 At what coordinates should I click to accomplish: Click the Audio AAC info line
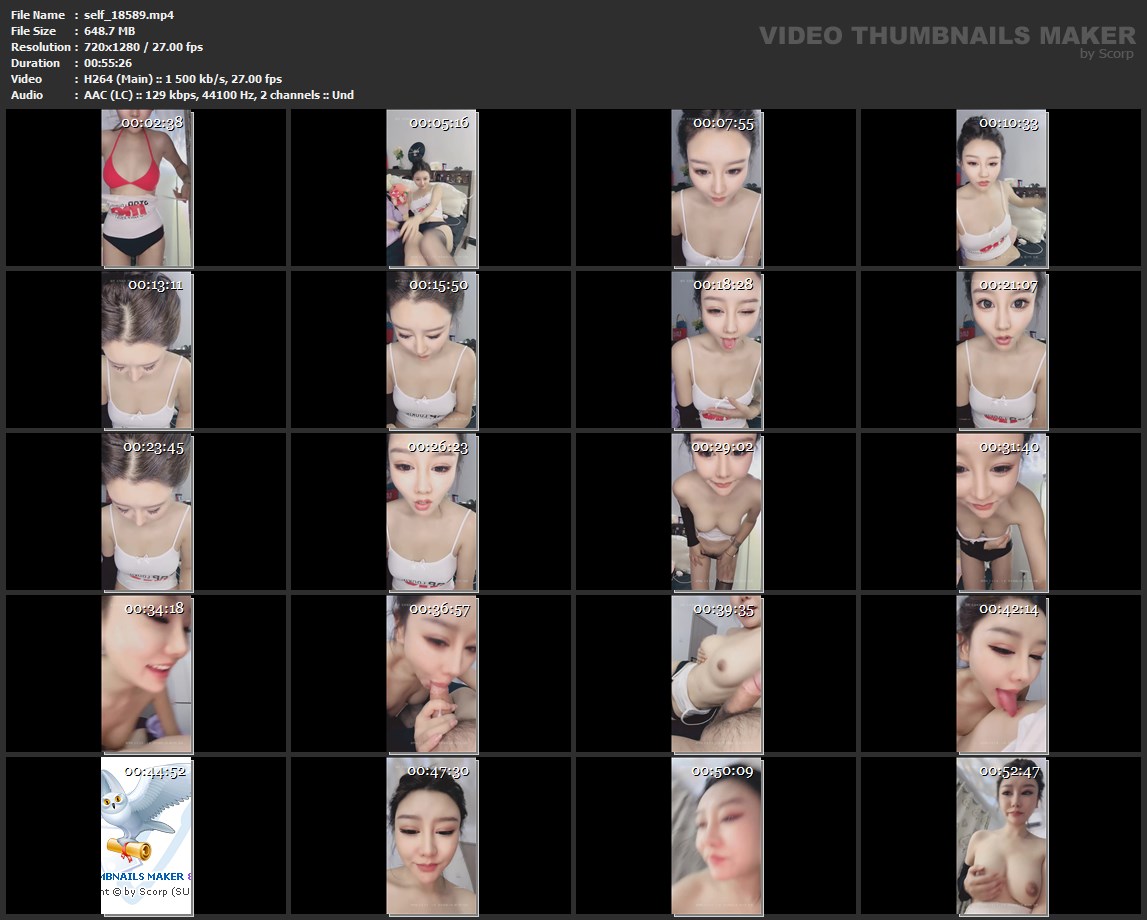pos(218,95)
